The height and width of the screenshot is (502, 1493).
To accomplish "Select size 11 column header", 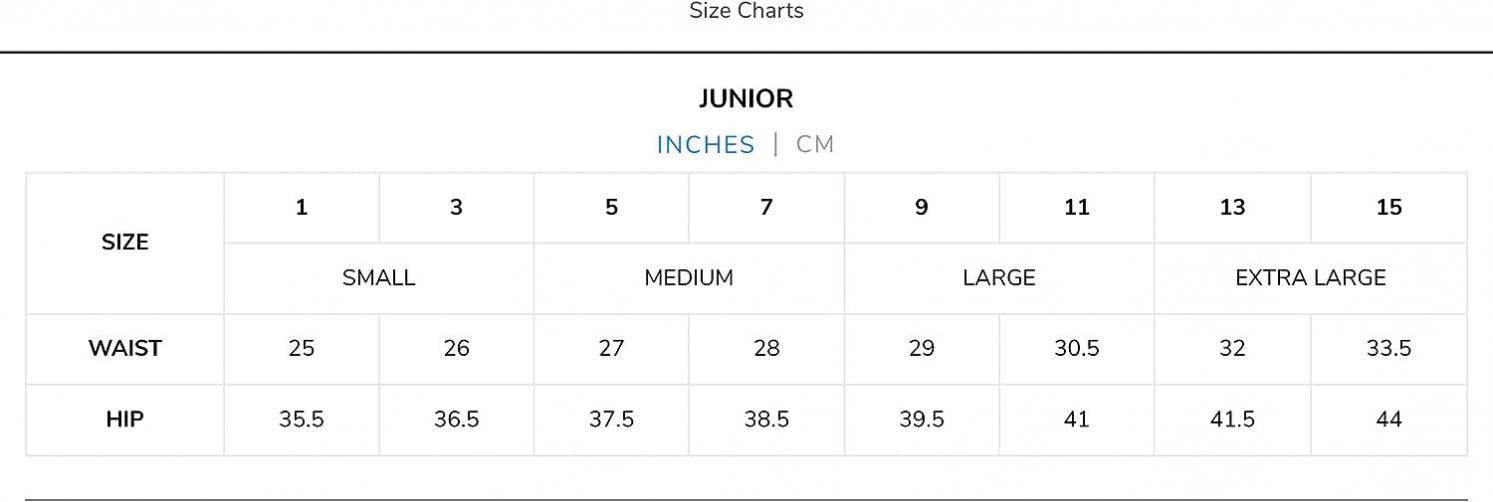I will click(x=1076, y=208).
